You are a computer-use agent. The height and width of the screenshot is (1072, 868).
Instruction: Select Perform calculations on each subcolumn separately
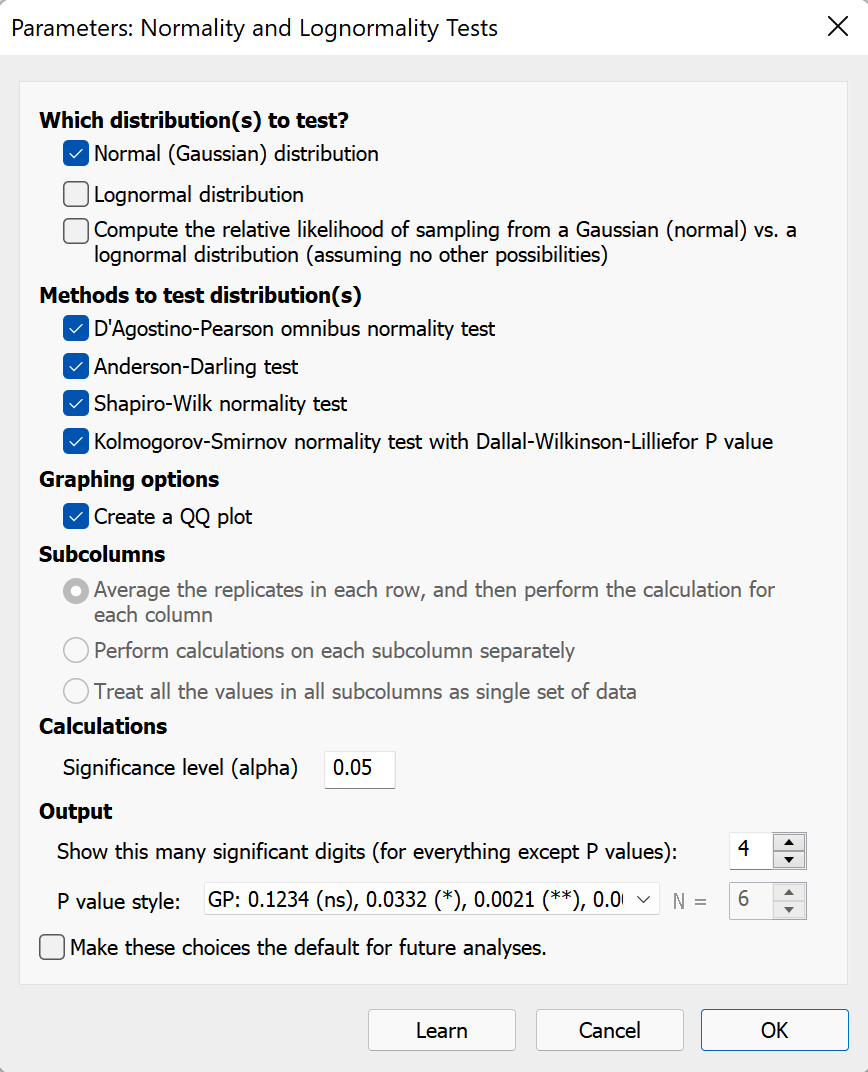tap(75, 650)
